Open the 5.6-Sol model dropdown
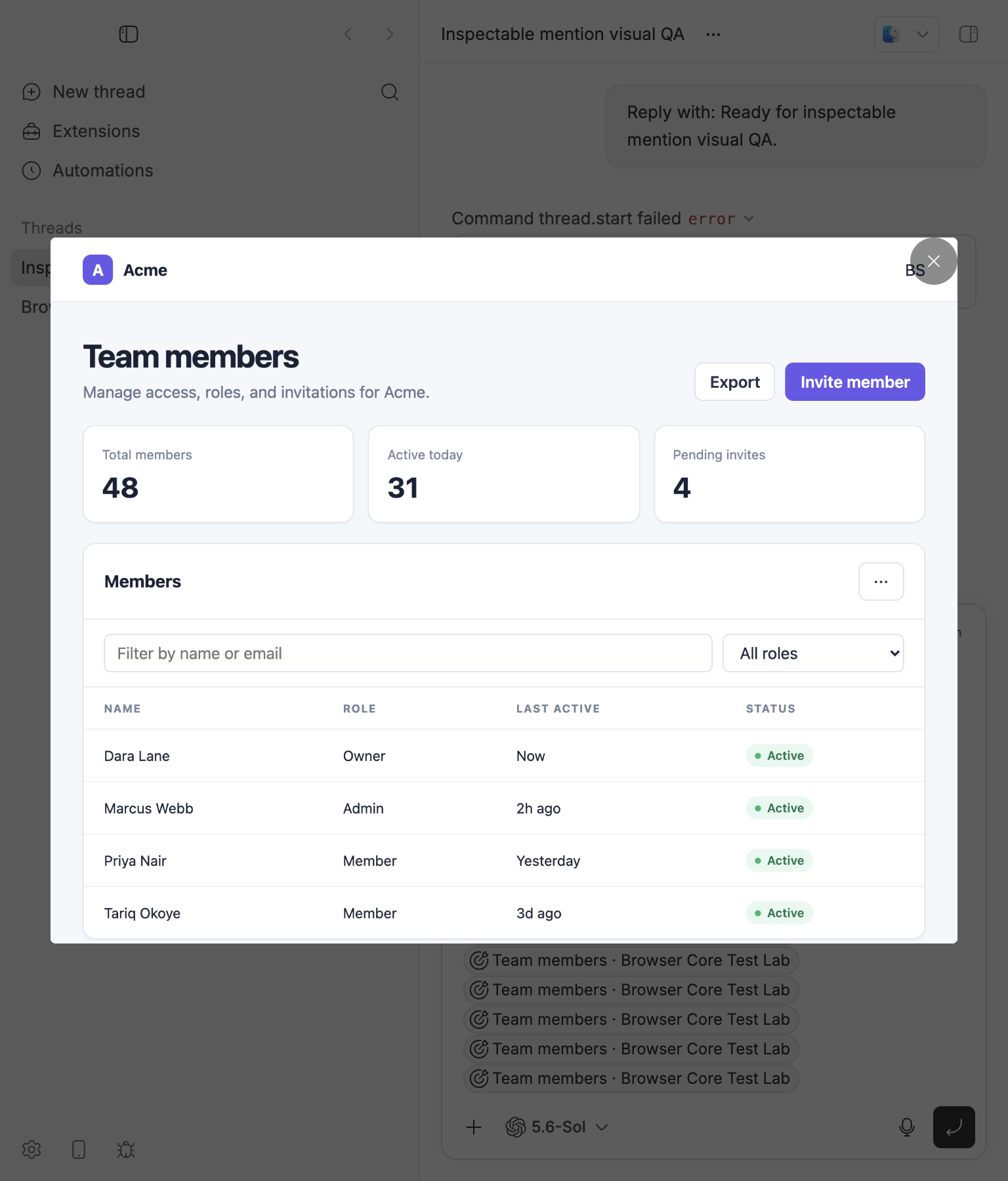Viewport: 1008px width, 1181px height. pos(557,1127)
